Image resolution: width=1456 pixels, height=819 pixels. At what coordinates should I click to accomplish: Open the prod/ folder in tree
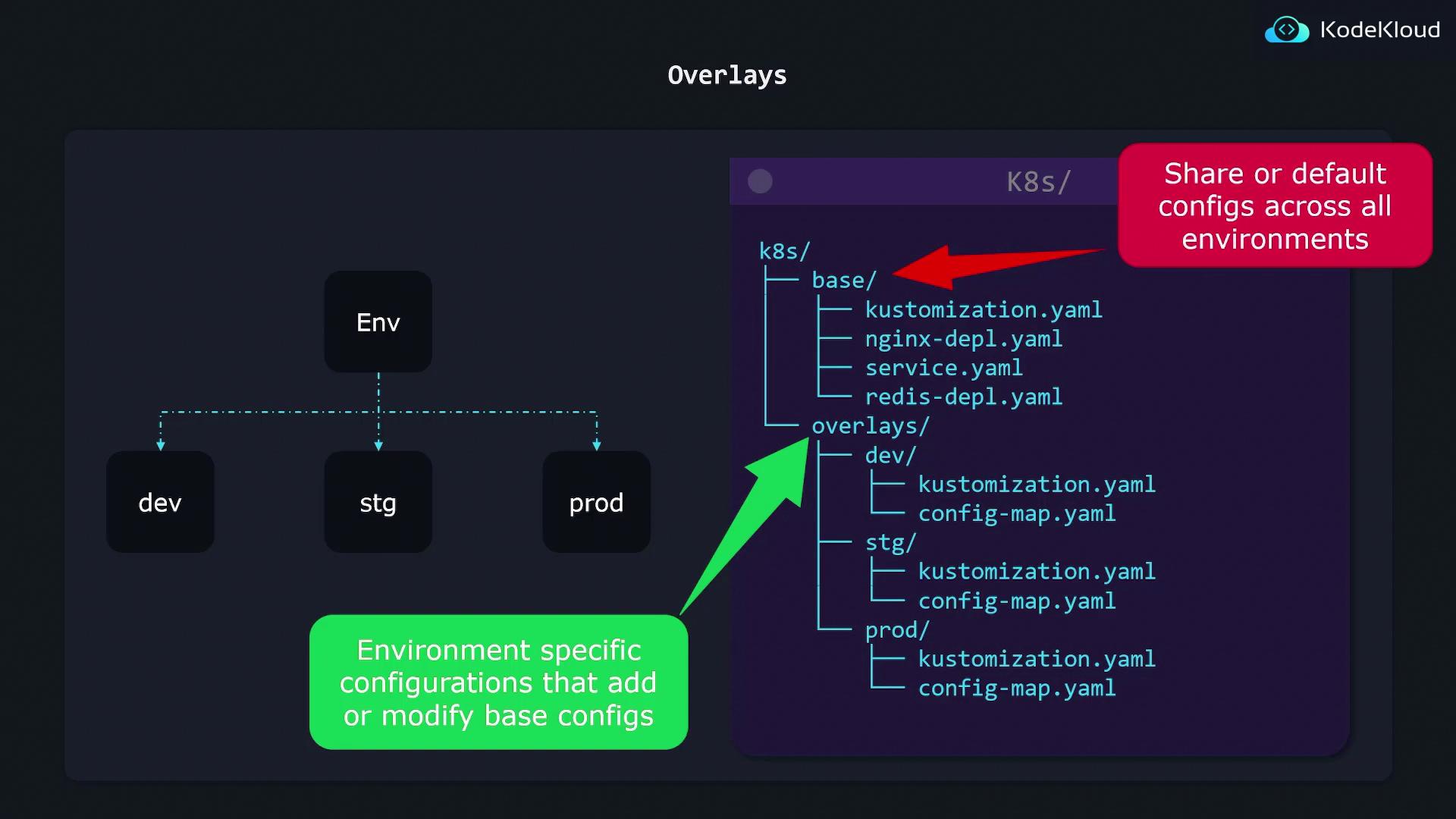896,630
